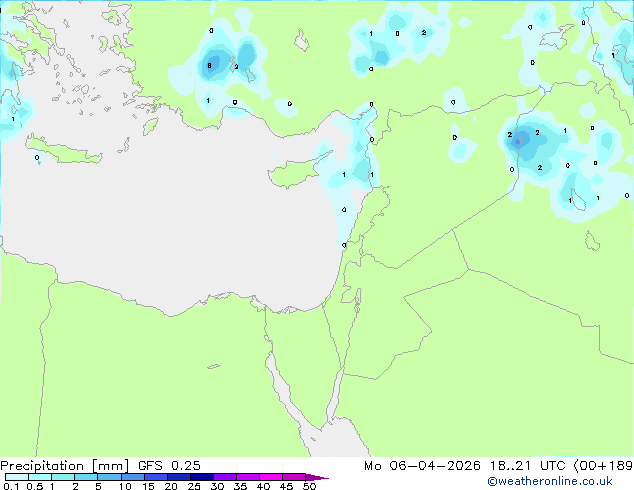This screenshot has width=634, height=490.
Task: Click the "GFS 0.25" model label
Action: pos(169,466)
